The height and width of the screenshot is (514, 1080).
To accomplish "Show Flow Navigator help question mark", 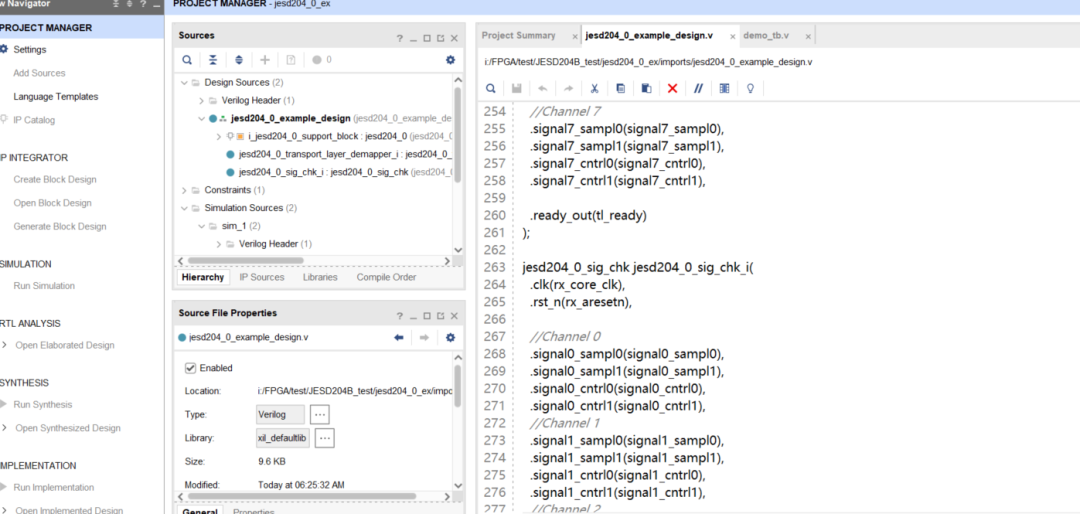I will click(x=143, y=4).
